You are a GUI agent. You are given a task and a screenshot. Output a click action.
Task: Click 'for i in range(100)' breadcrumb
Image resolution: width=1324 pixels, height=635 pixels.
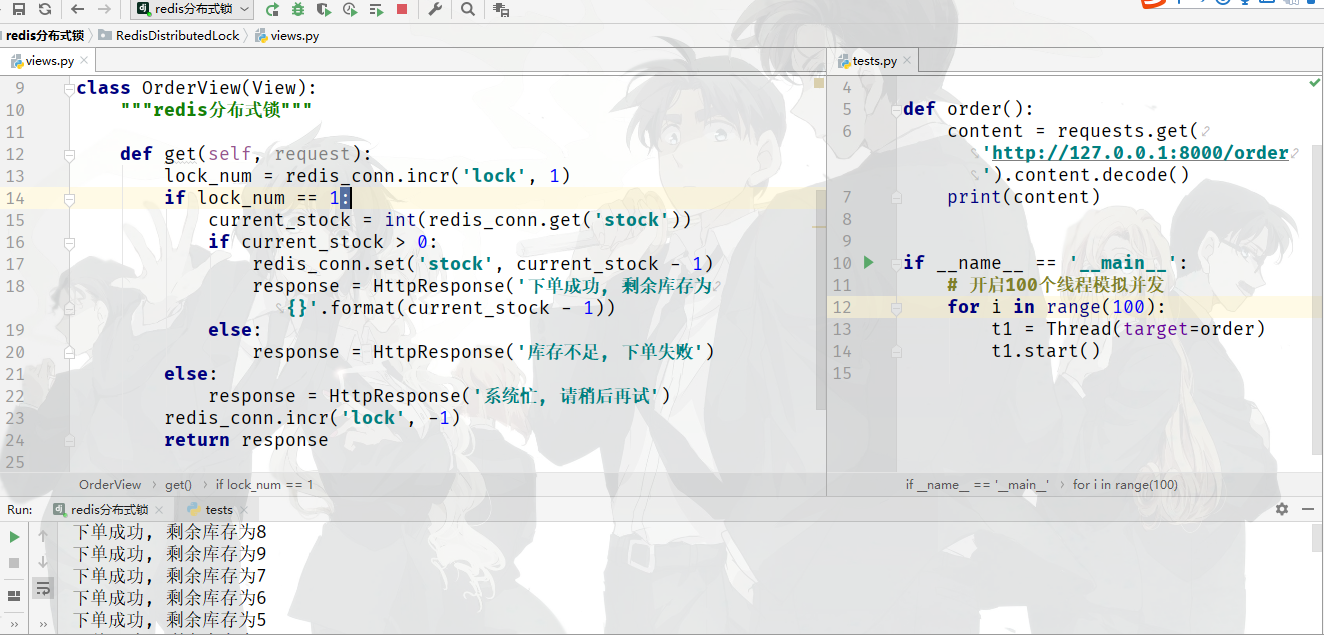click(x=1126, y=485)
